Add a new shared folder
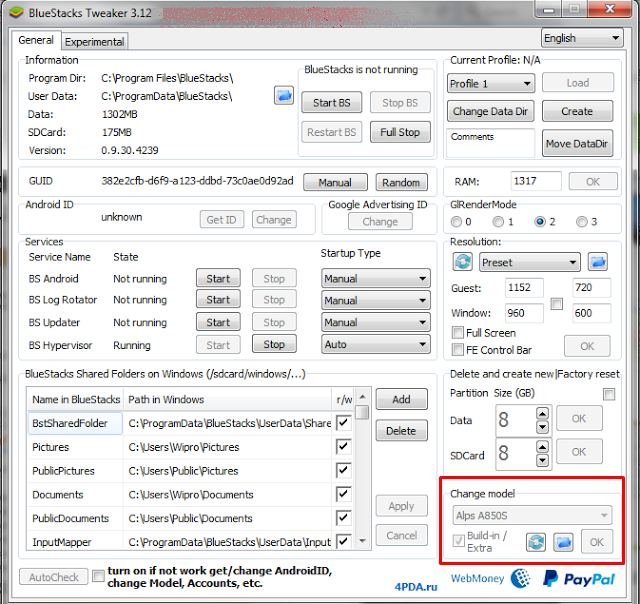640x604 pixels. point(401,399)
